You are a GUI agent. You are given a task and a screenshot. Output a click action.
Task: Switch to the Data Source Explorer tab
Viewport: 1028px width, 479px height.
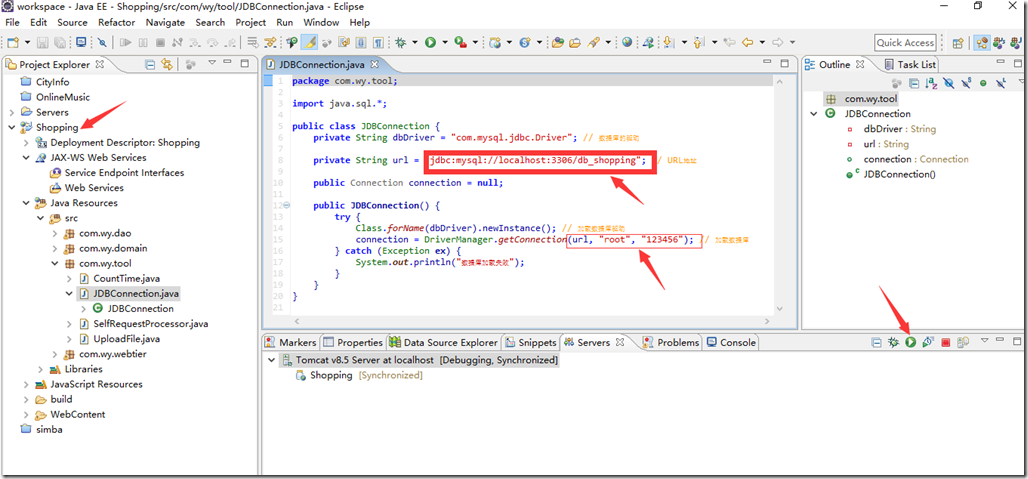443,342
